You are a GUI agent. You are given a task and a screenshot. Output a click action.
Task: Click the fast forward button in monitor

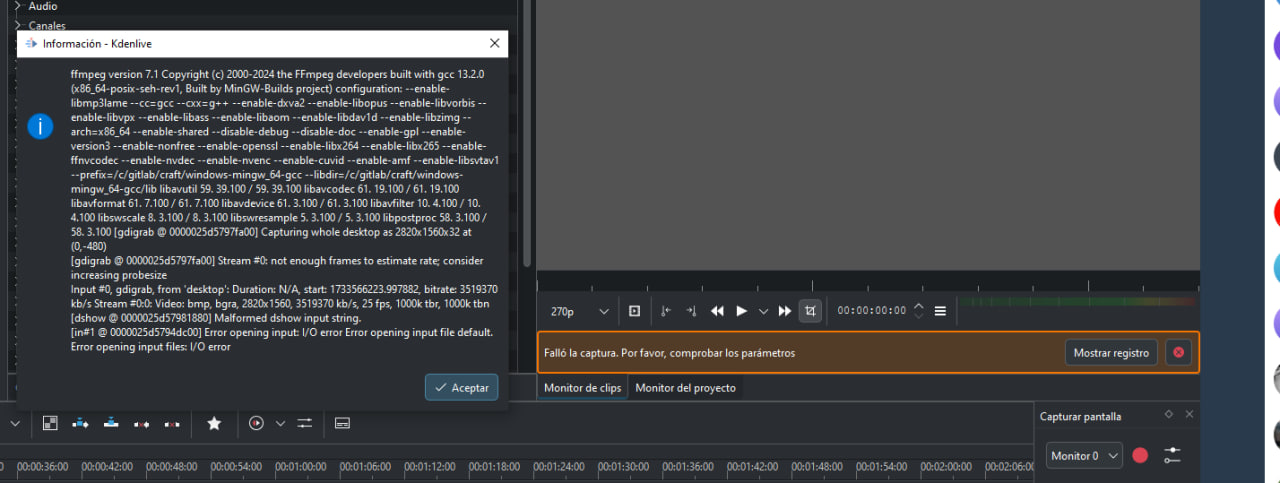pos(785,311)
